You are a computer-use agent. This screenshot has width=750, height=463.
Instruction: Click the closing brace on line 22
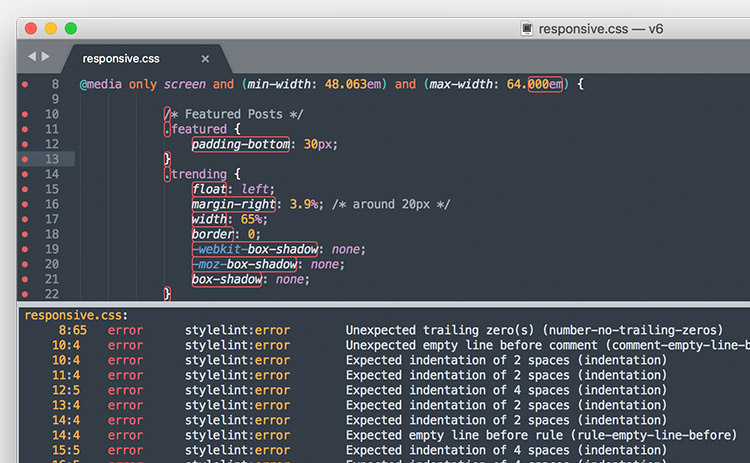coord(167,294)
